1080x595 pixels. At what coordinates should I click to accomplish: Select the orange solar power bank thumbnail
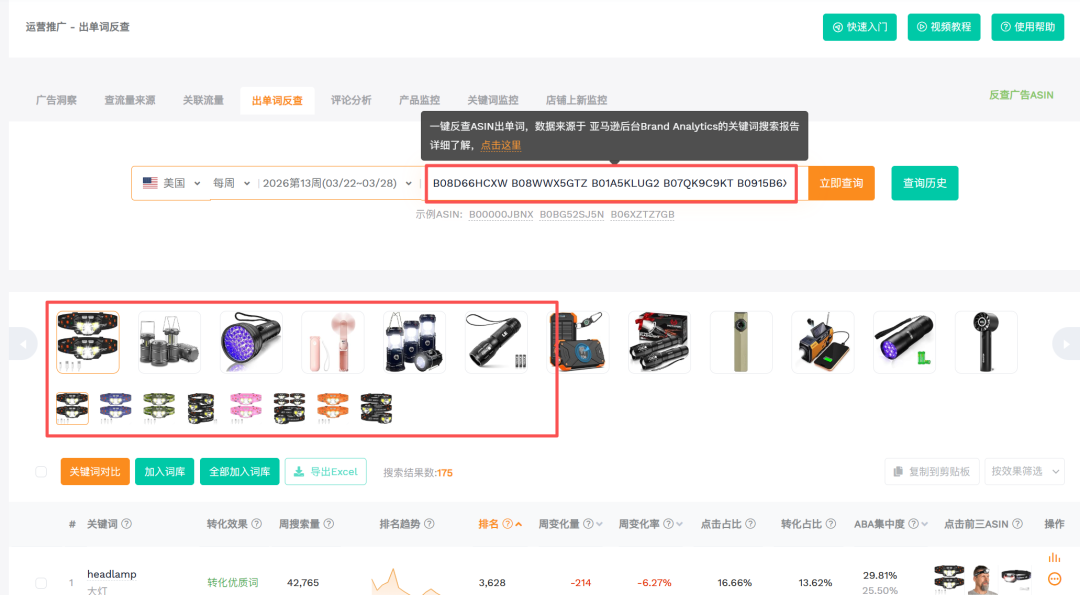(x=577, y=342)
